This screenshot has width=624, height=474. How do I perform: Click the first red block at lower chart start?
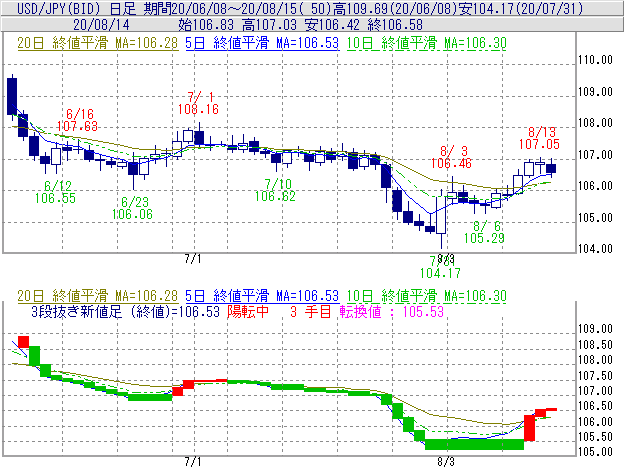[23, 342]
